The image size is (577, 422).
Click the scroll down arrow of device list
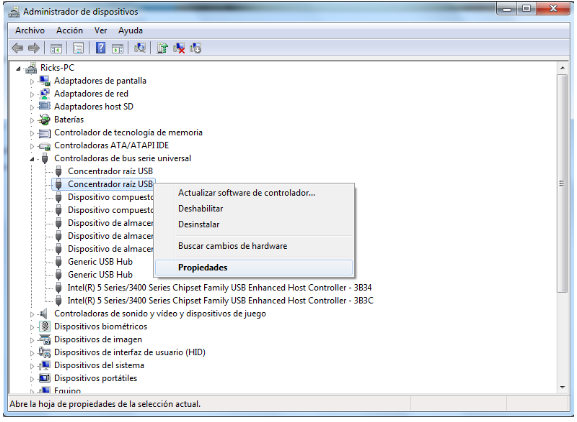pos(562,387)
